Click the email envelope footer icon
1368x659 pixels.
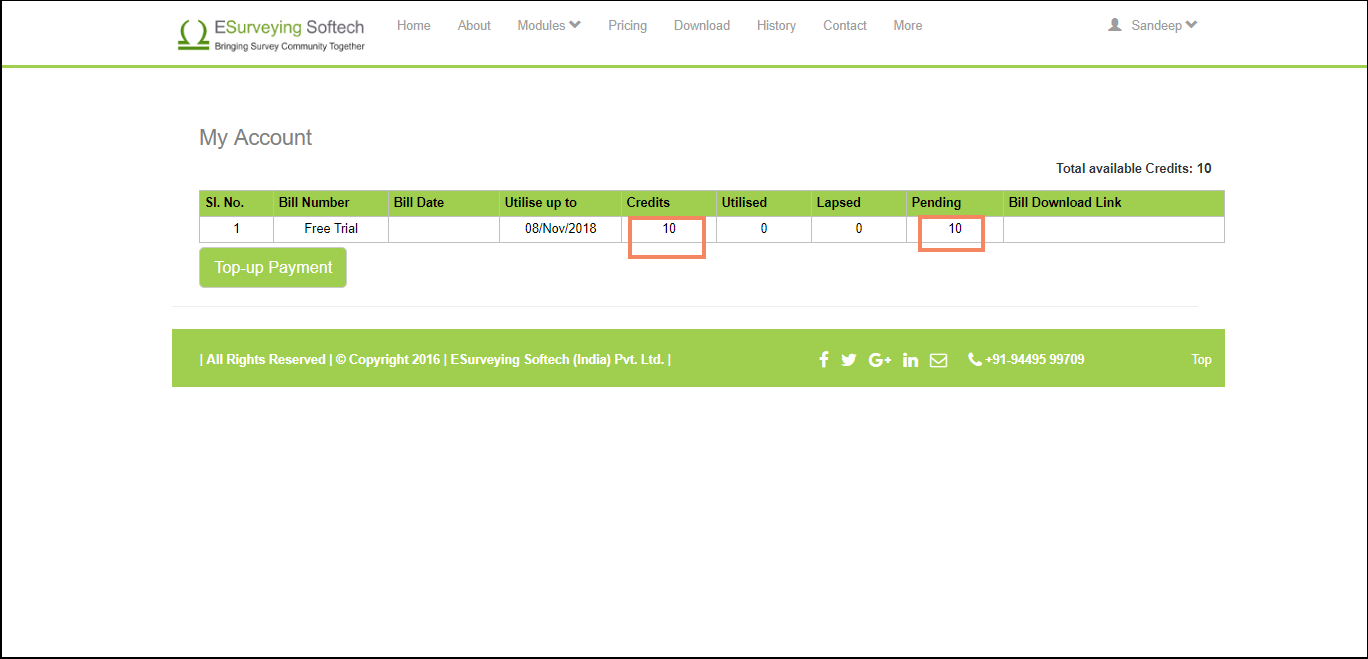[x=938, y=360]
